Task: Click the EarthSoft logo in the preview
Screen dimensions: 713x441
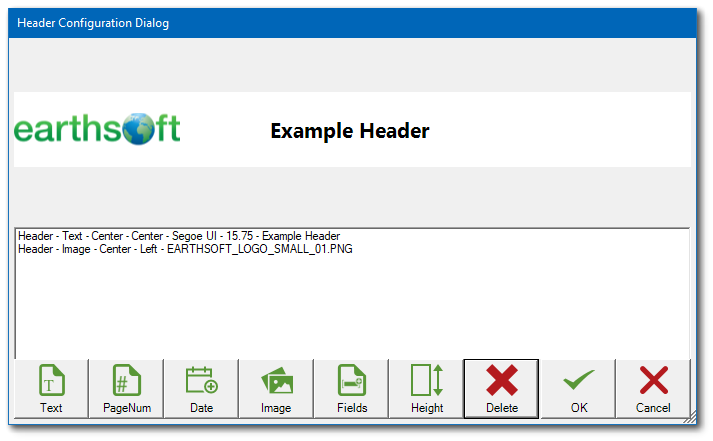Action: pyautogui.click(x=97, y=129)
